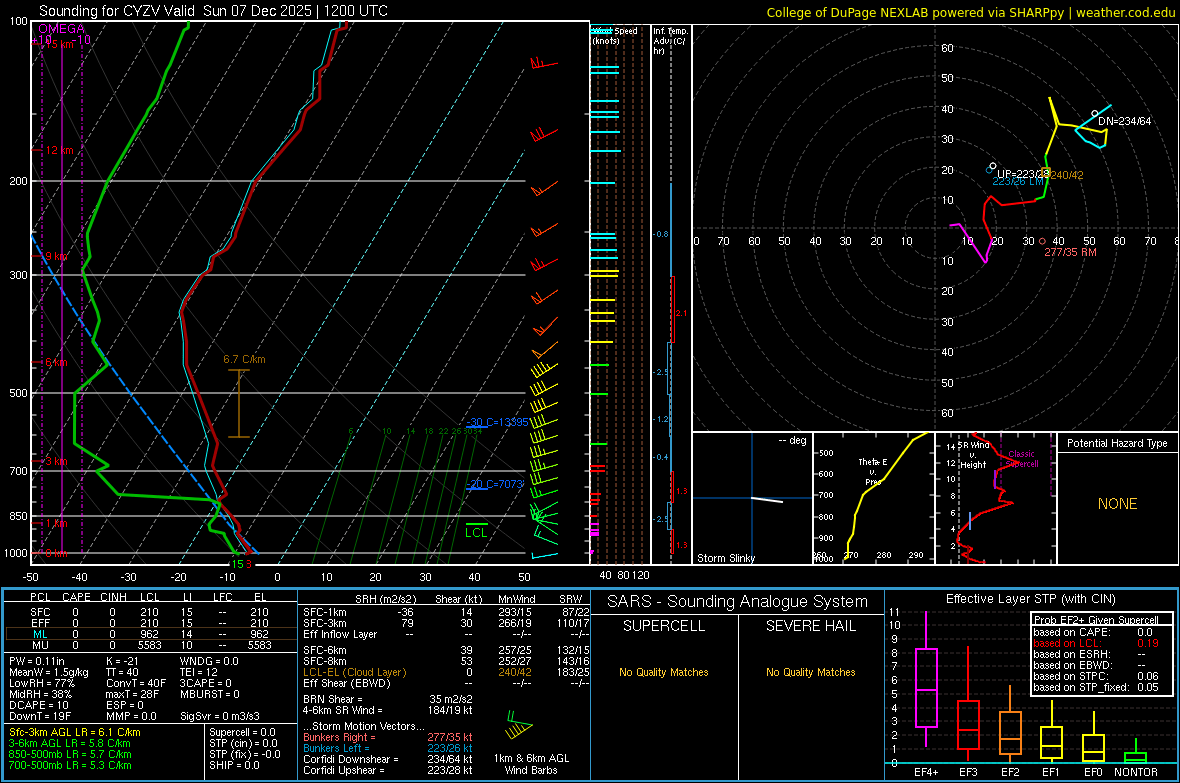Click the Inf. Temp. Adv. panel header
Screen dimensions: 1180x783
point(670,41)
